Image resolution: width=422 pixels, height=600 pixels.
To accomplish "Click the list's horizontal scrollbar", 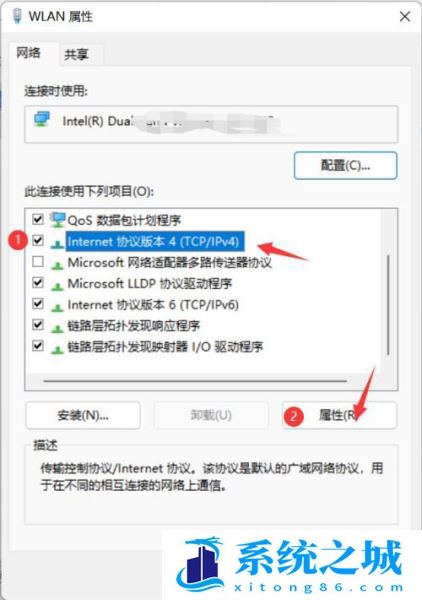I will (x=195, y=381).
